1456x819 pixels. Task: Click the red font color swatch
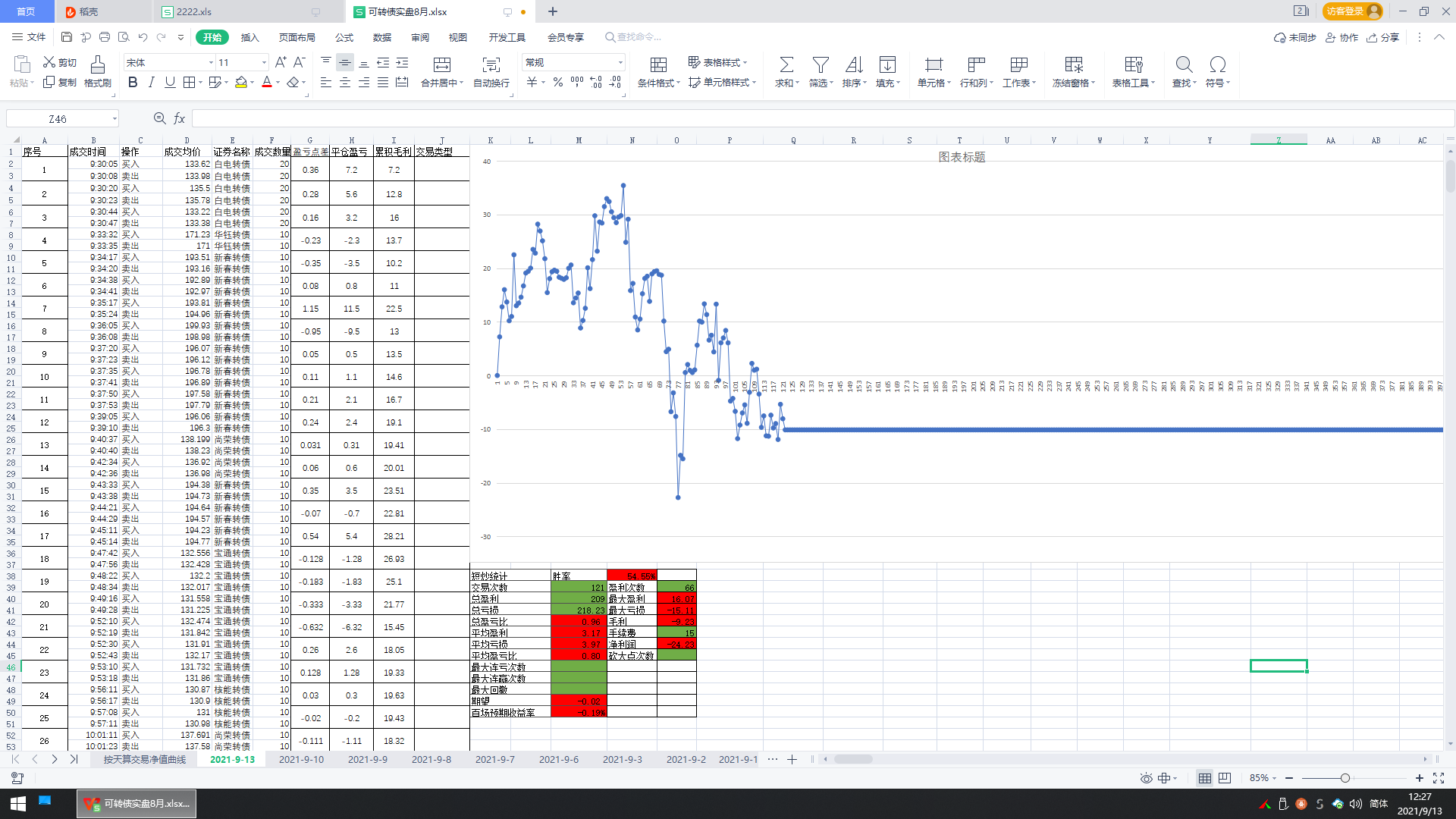267,82
